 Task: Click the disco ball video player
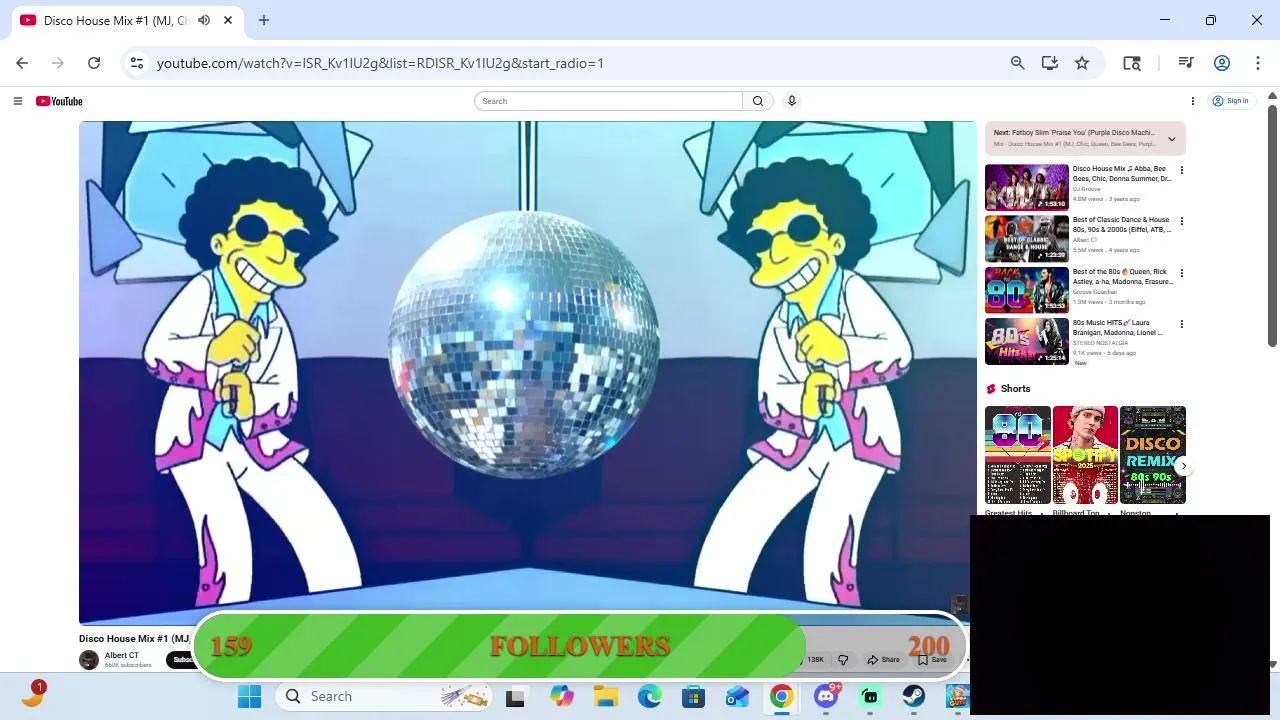point(528,372)
